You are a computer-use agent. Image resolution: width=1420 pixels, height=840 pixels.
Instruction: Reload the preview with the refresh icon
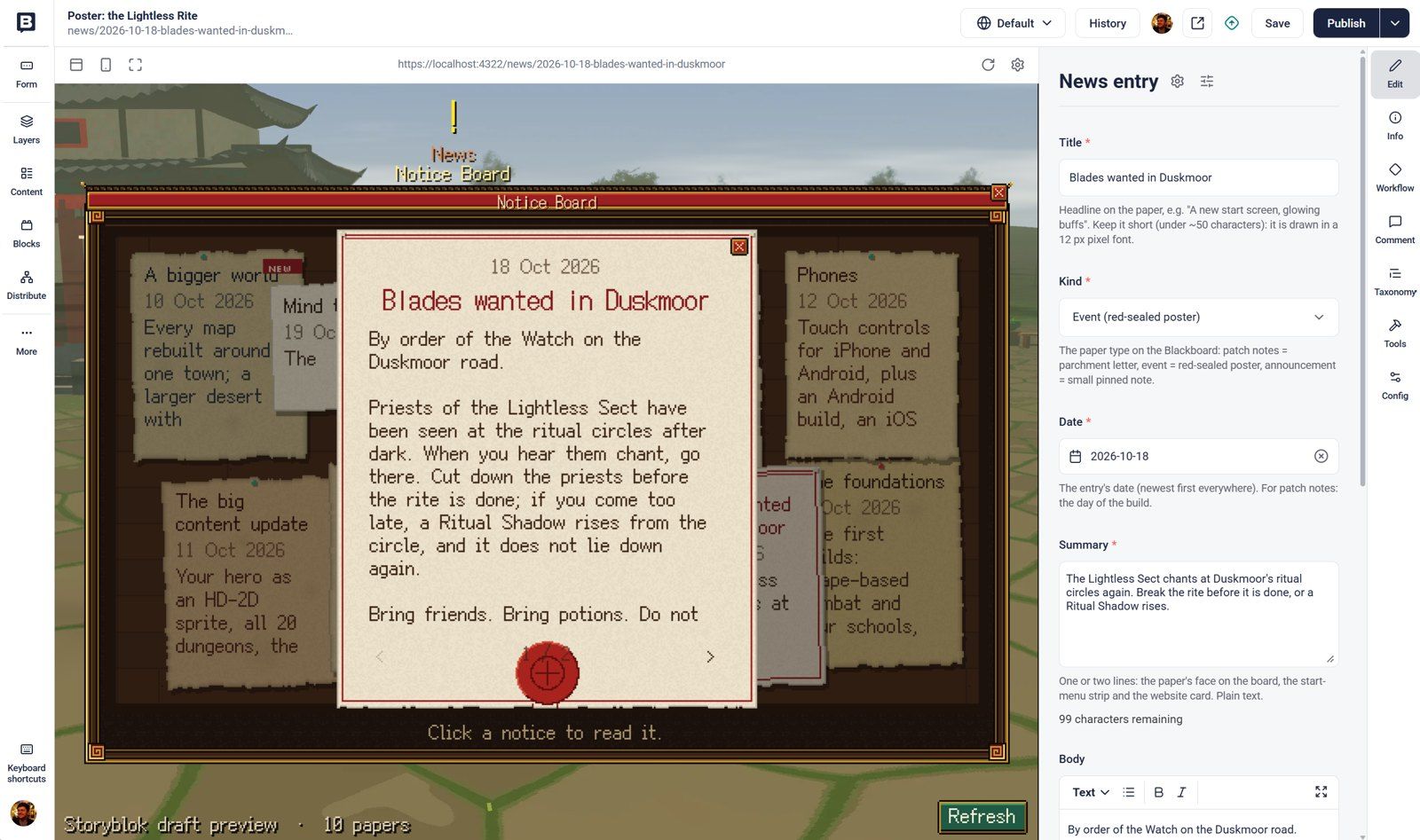pos(988,65)
